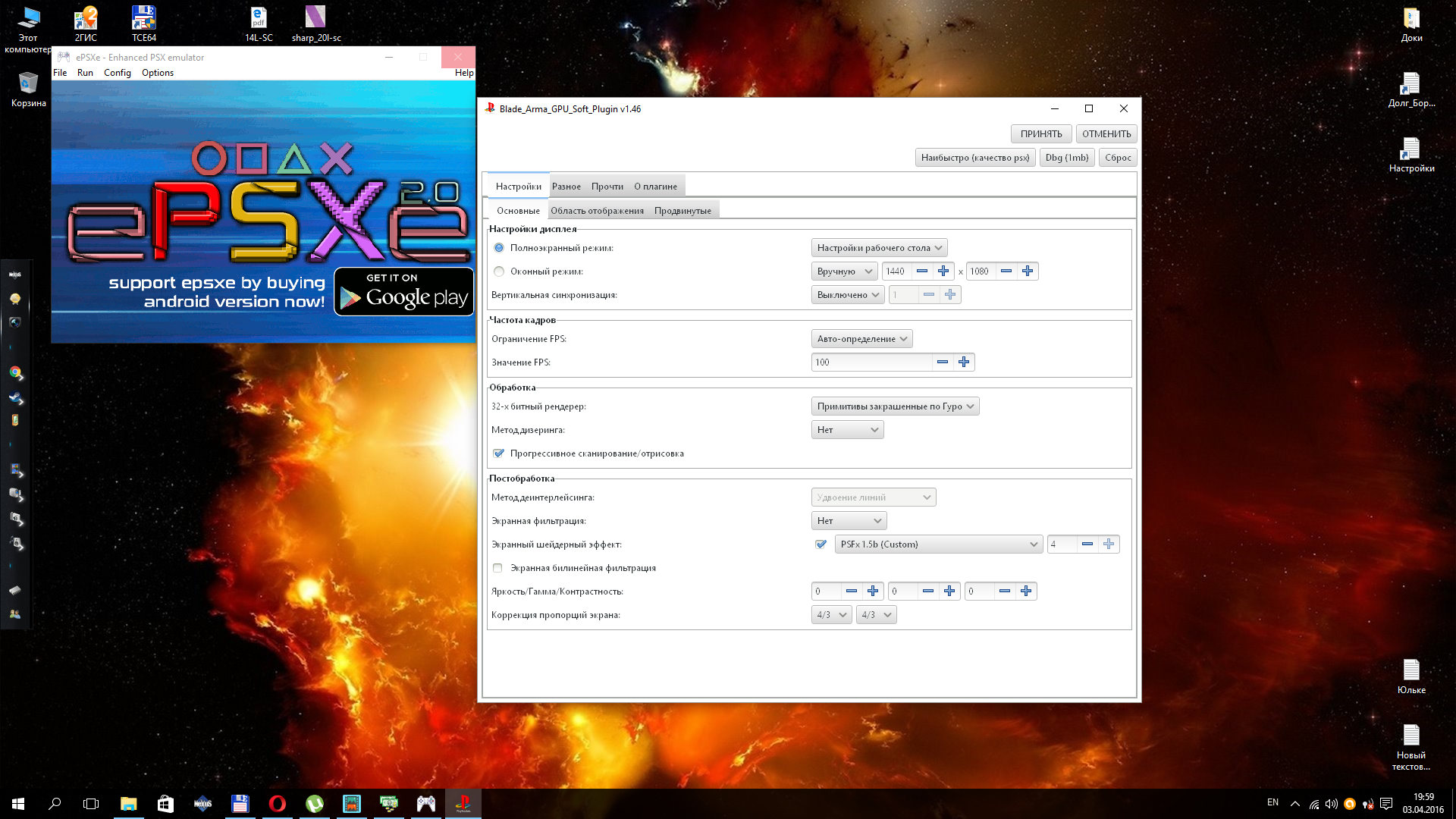Viewport: 1456px width, 819px height.
Task: Open Opera browser from the taskbar
Action: click(277, 804)
